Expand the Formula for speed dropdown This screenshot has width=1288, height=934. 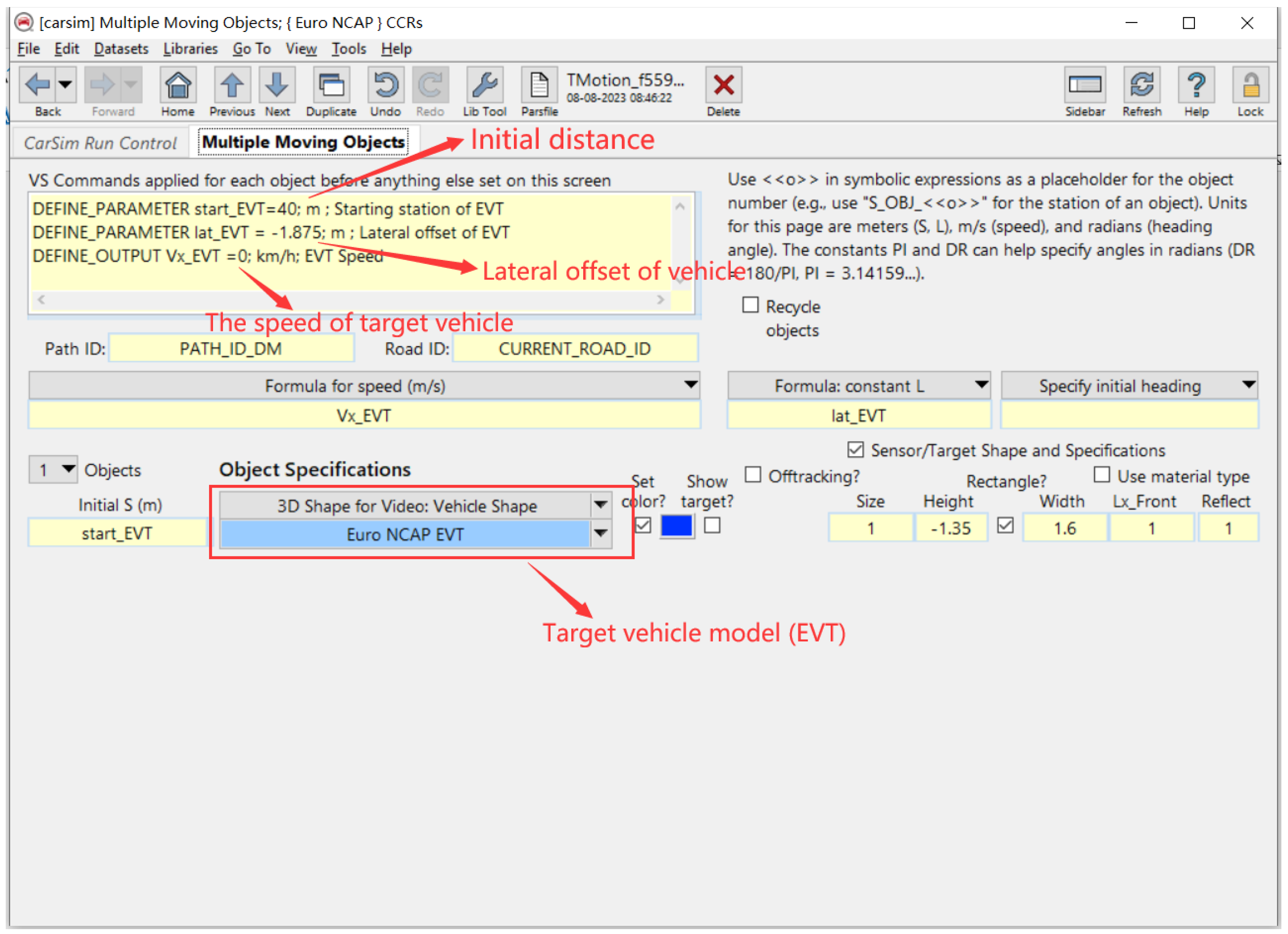(x=690, y=385)
